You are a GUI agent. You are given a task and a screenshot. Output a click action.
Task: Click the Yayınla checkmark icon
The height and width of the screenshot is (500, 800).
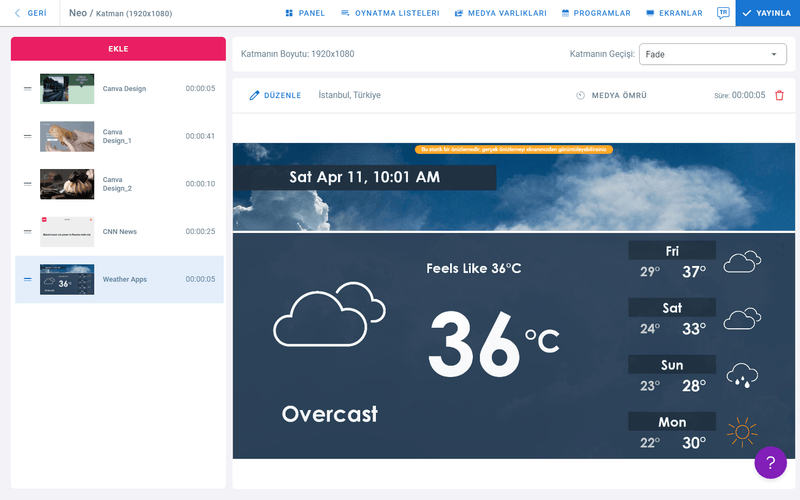746,13
